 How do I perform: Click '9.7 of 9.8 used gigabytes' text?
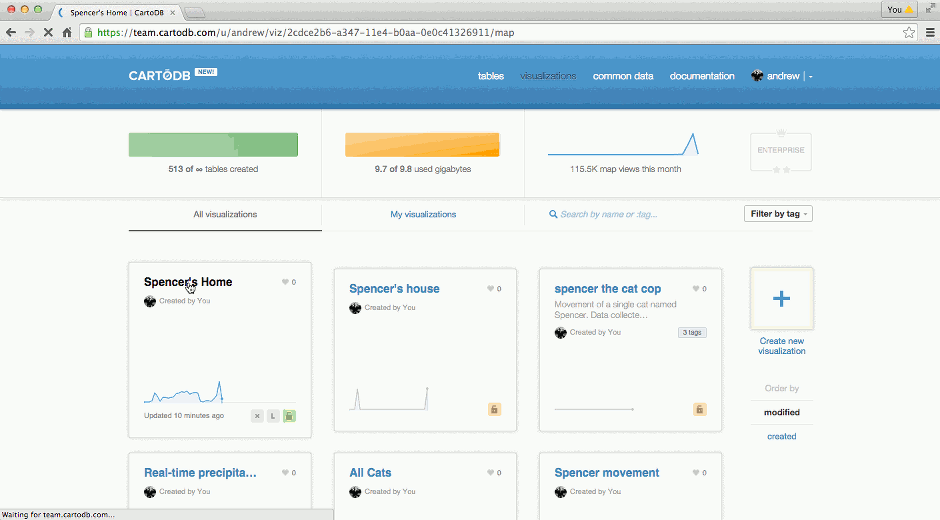[423, 169]
